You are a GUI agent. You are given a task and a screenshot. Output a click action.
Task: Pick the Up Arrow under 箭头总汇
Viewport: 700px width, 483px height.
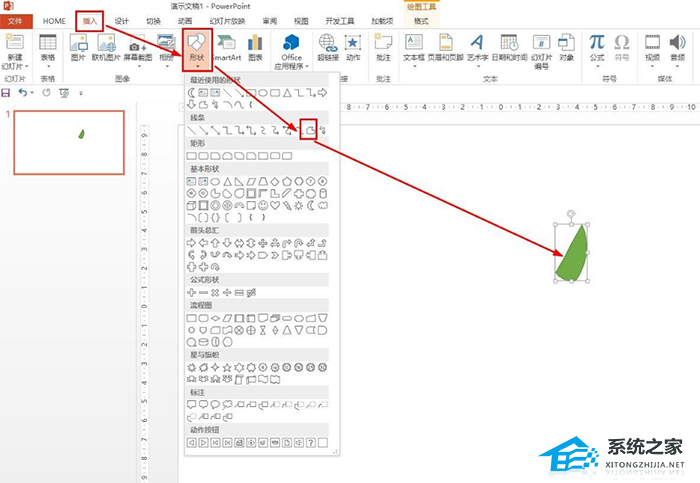tap(215, 243)
